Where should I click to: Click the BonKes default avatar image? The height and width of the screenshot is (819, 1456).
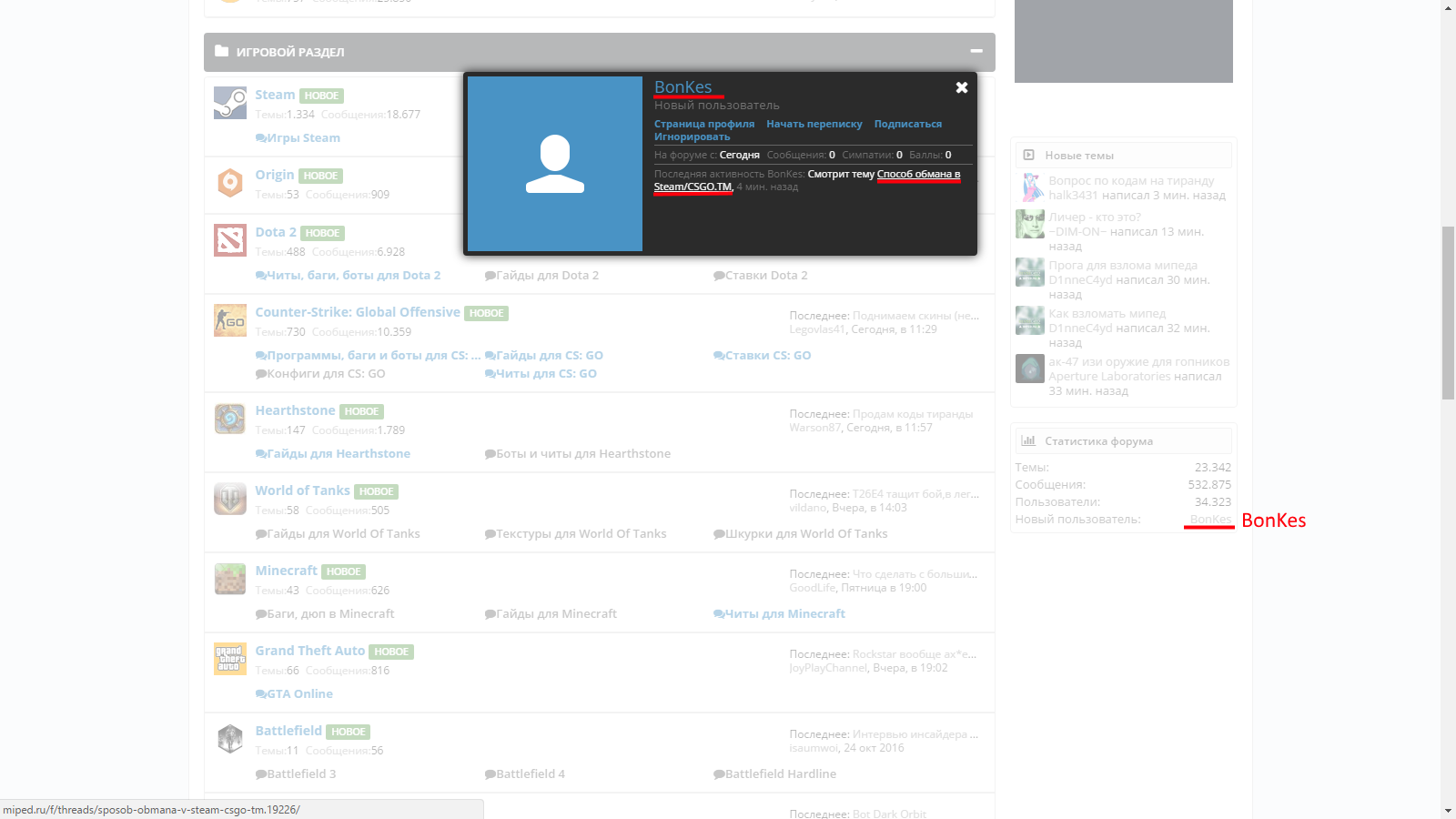555,164
